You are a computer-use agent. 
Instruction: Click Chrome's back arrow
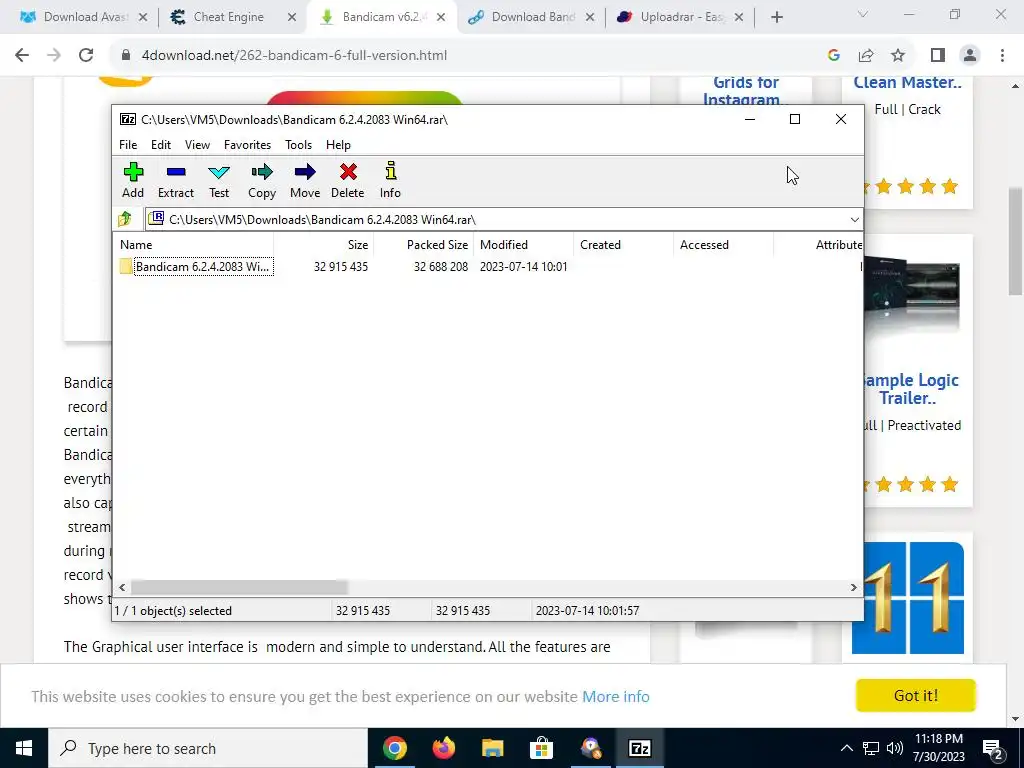[22, 56]
